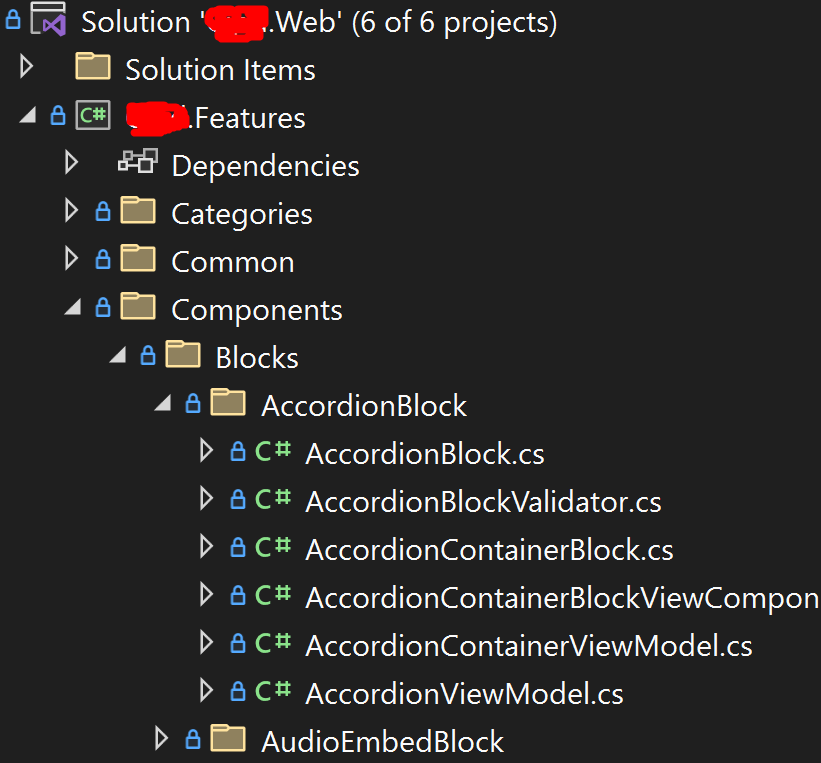The height and width of the screenshot is (763, 821).
Task: Click the C# file icon for AccordionBlock.cs
Action: (x=273, y=452)
